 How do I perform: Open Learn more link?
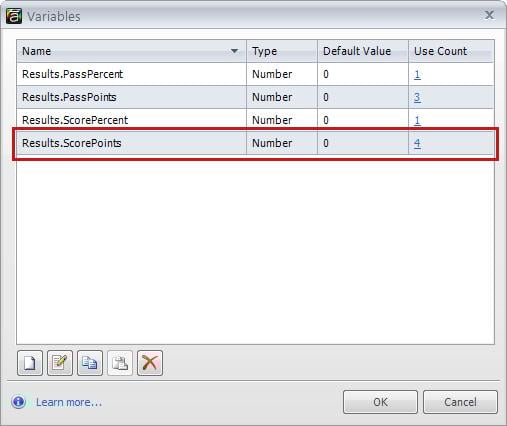[x=69, y=402]
